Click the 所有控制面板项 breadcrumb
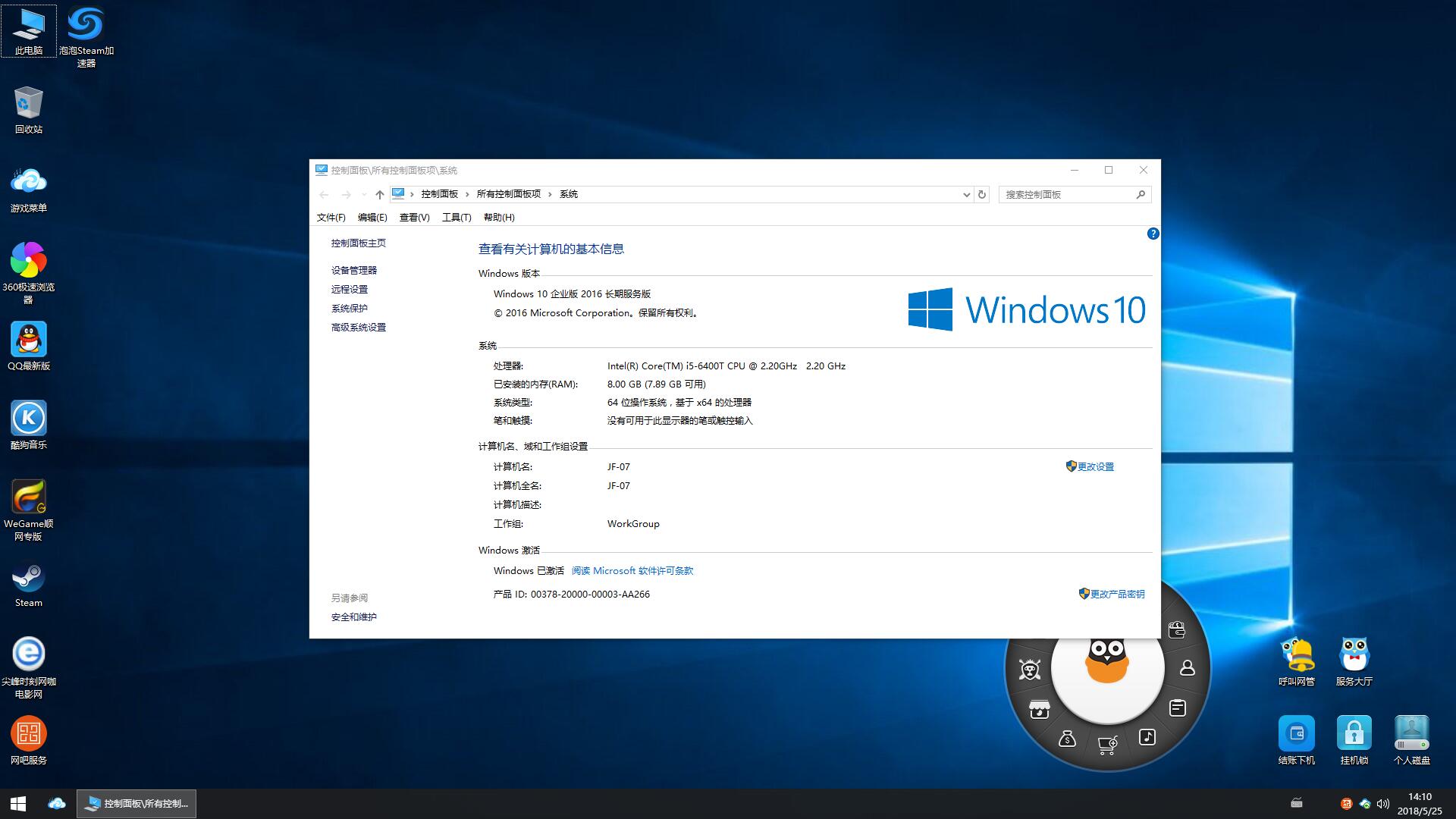The image size is (1456, 819). click(509, 194)
